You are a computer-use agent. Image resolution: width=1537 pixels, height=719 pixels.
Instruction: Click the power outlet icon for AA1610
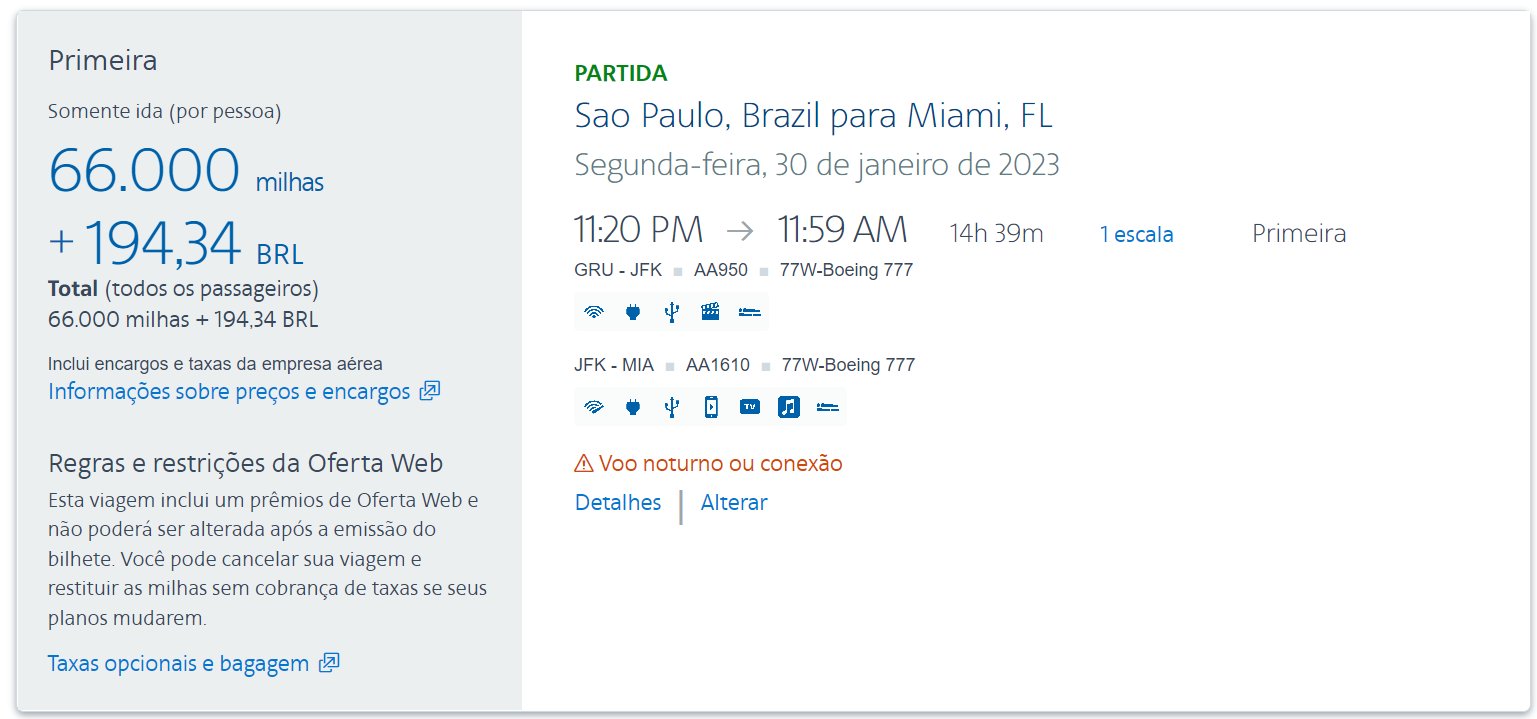[632, 407]
